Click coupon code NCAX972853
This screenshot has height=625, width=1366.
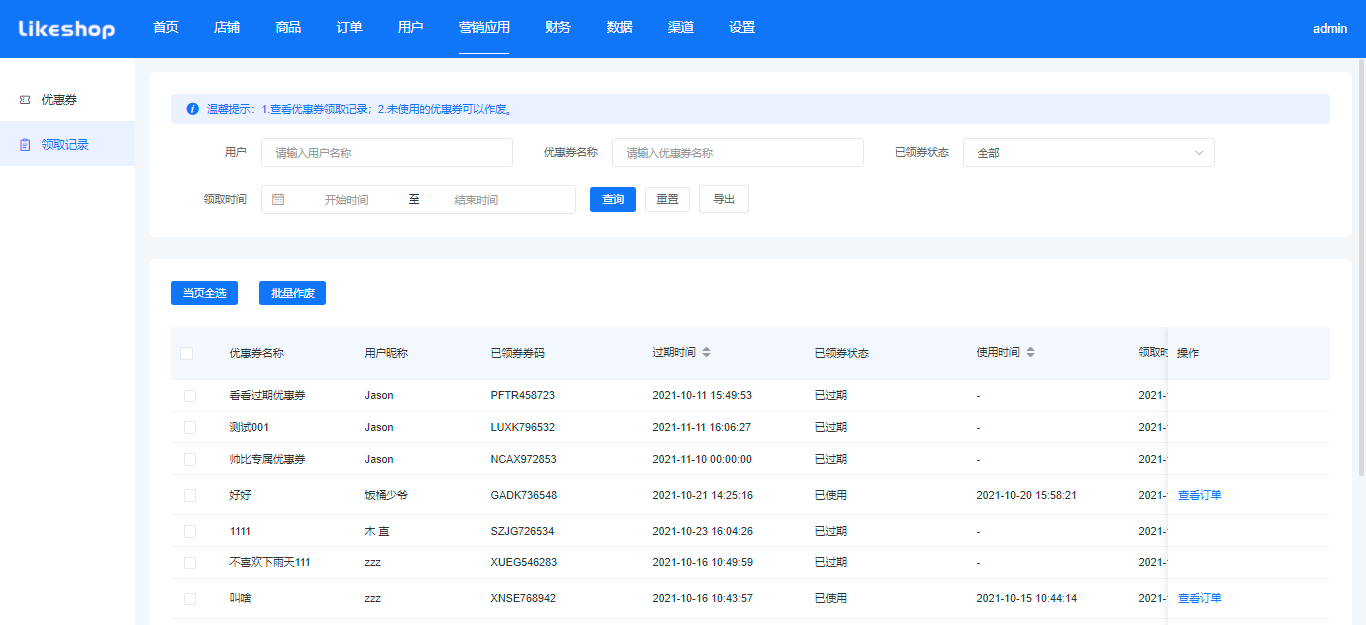point(524,460)
